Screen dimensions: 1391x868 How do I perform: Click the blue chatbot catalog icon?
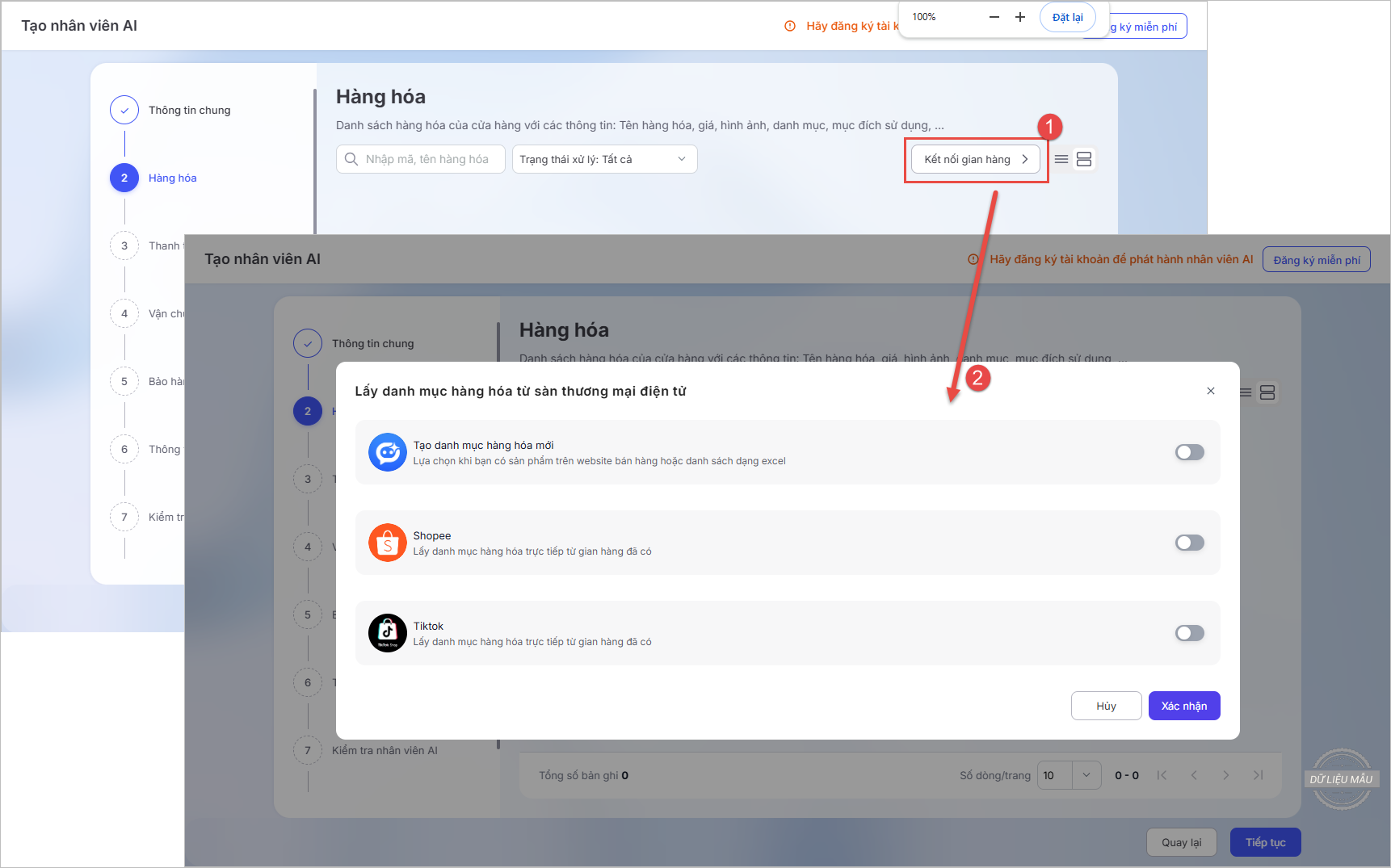387,452
